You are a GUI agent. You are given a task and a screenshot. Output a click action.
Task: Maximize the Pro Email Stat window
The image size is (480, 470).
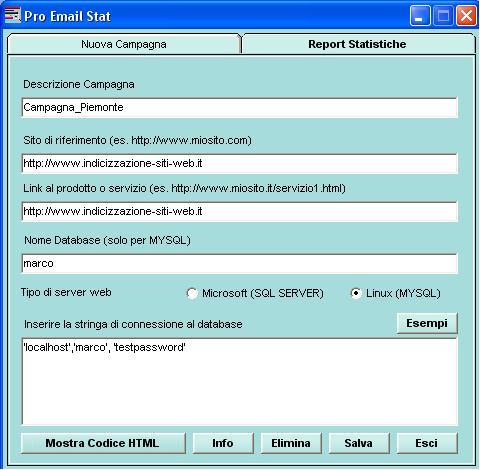[x=443, y=15]
